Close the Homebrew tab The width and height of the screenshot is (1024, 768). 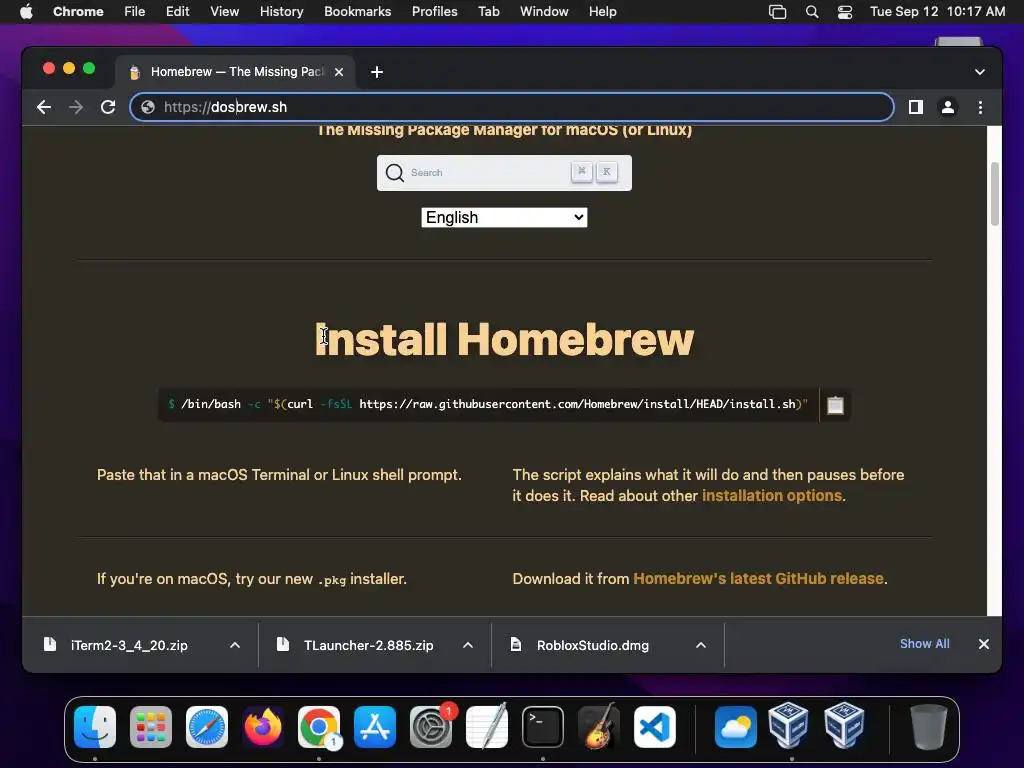point(339,72)
